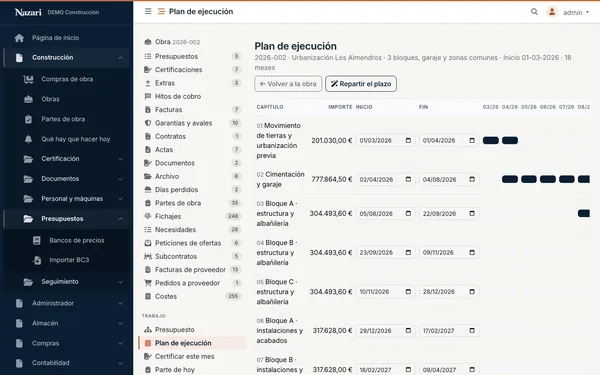Viewport: 600px width, 375px height.
Task: Expand the Seguimiento folder
Action: click(x=73, y=282)
